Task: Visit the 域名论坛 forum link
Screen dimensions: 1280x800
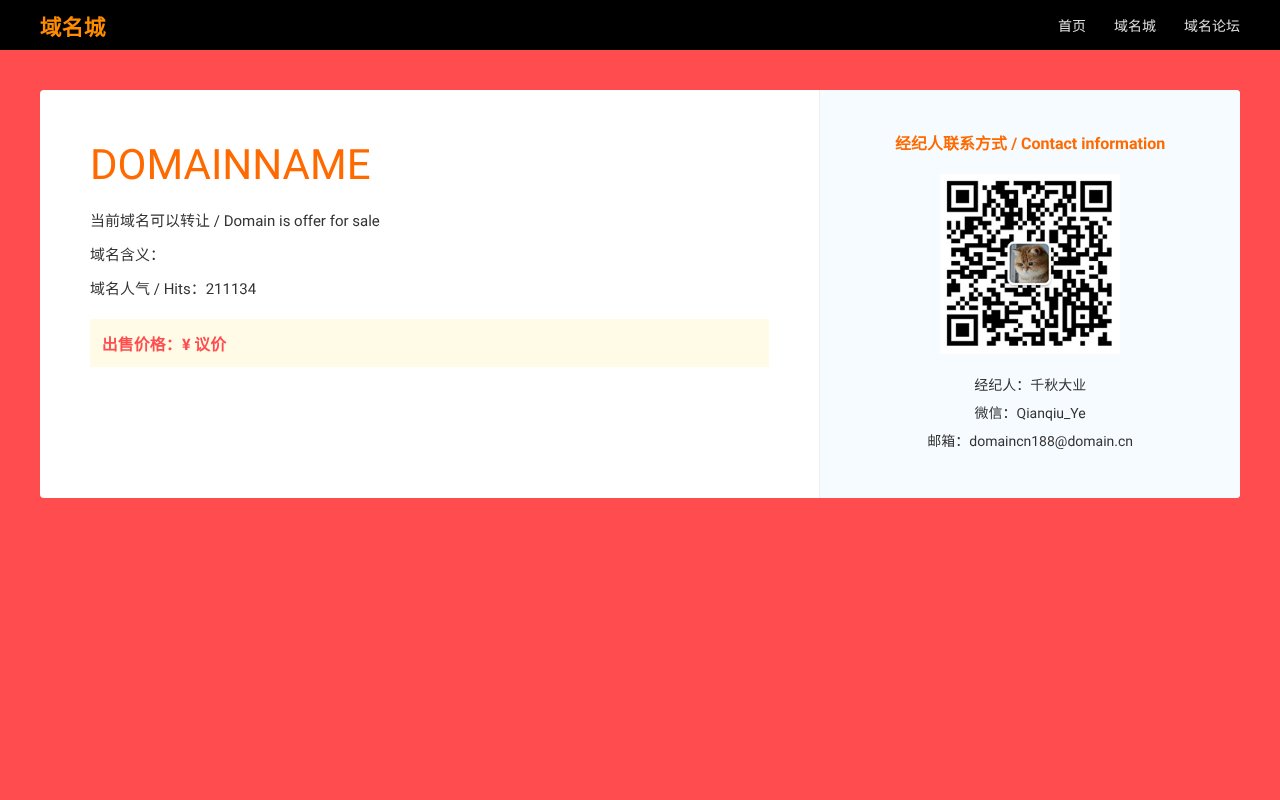Action: pos(1211,26)
